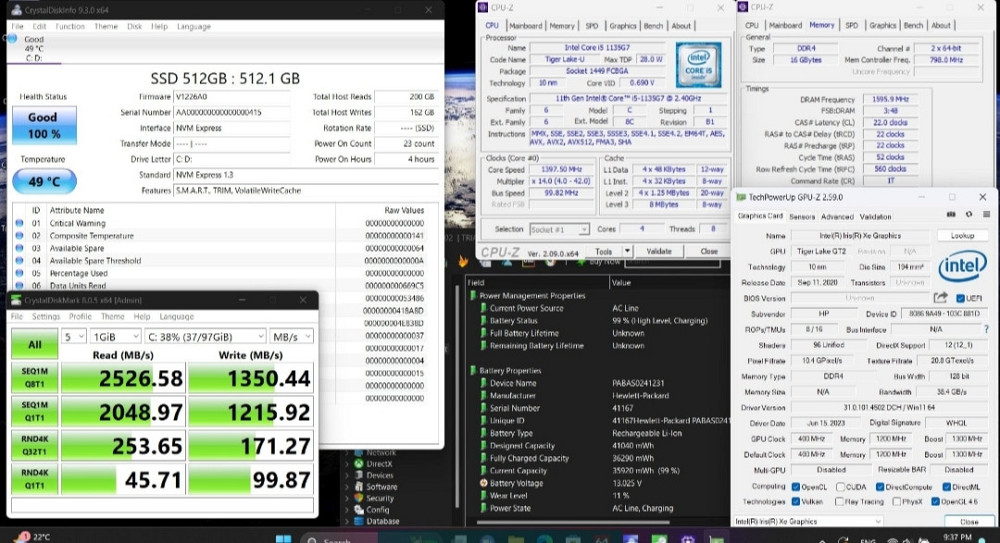1000x543 pixels.
Task: Toggle the Ray Tracing checkbox
Action: (x=841, y=501)
